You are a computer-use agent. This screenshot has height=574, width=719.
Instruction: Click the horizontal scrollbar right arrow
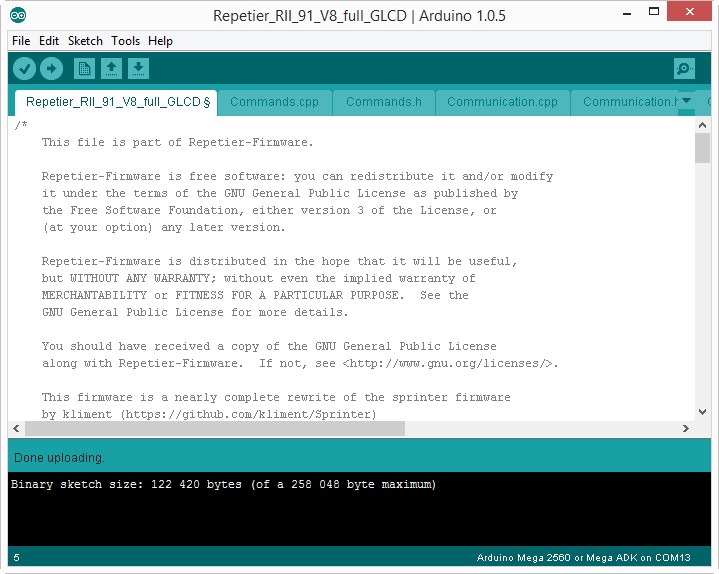[x=686, y=428]
